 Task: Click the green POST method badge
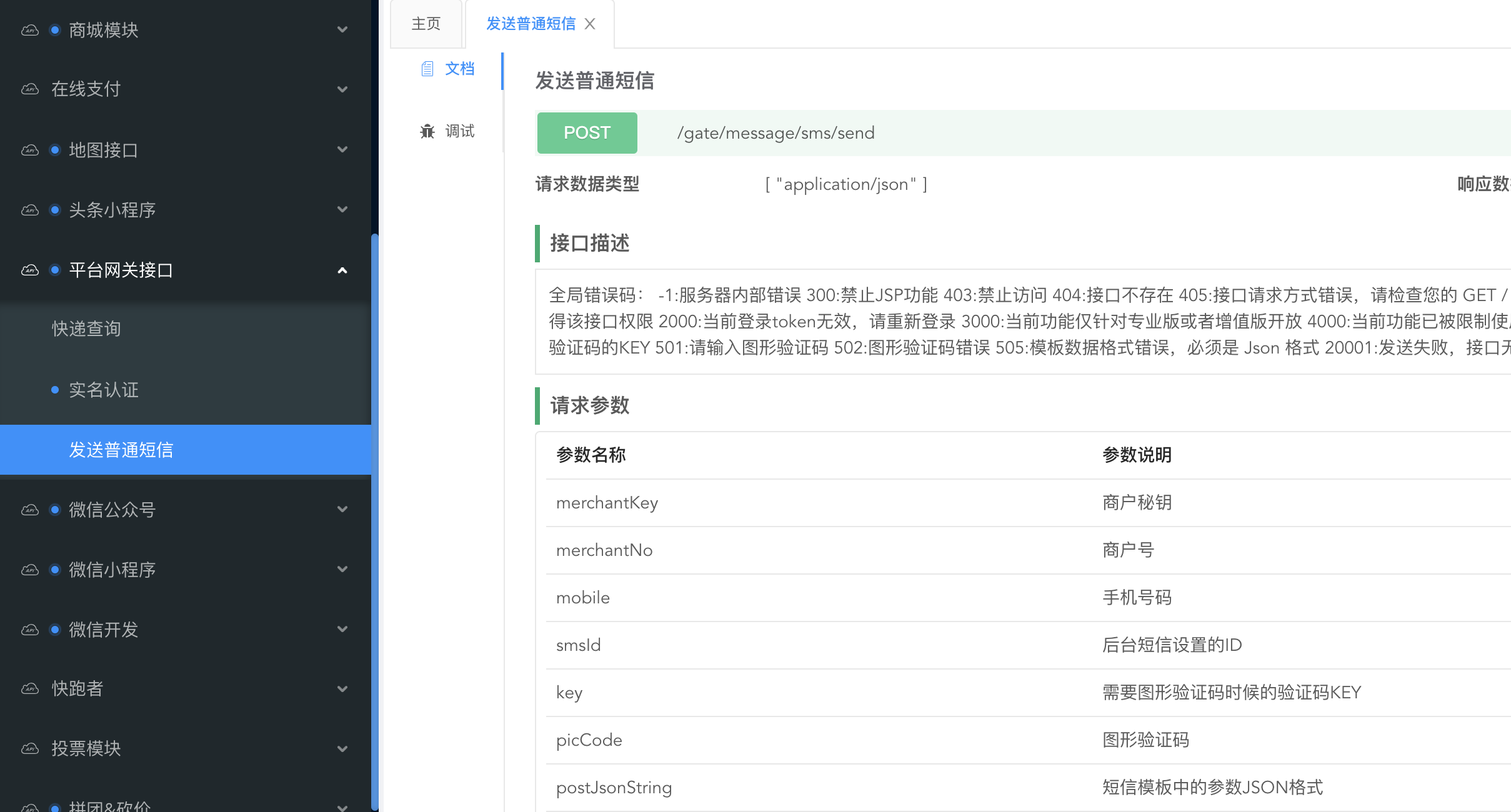pos(587,133)
